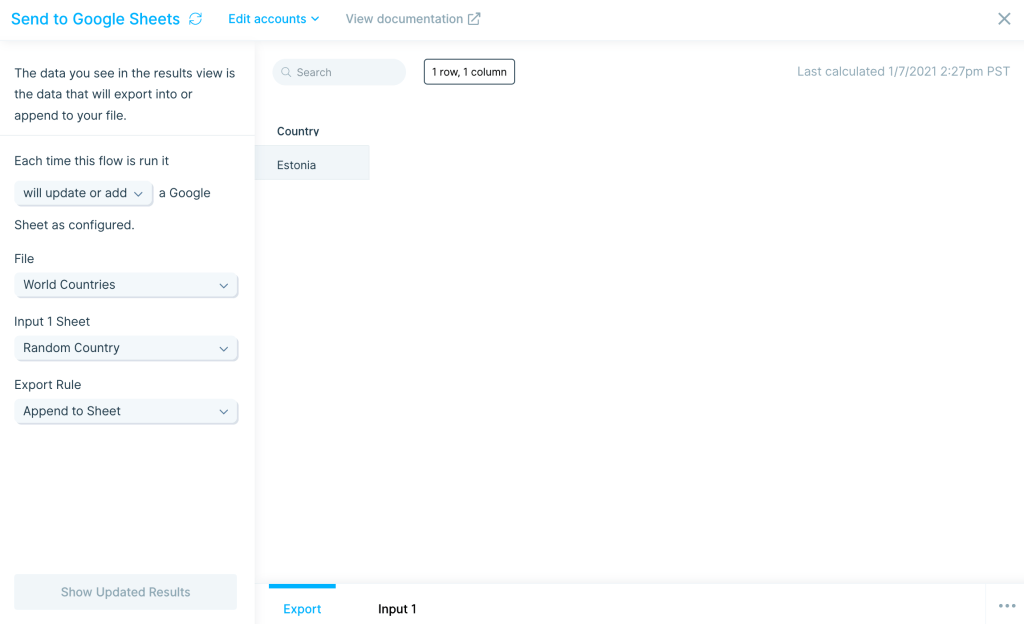This screenshot has width=1024, height=624.
Task: Click the refresh icon beside Send to Google Sheets
Action: coord(195,19)
